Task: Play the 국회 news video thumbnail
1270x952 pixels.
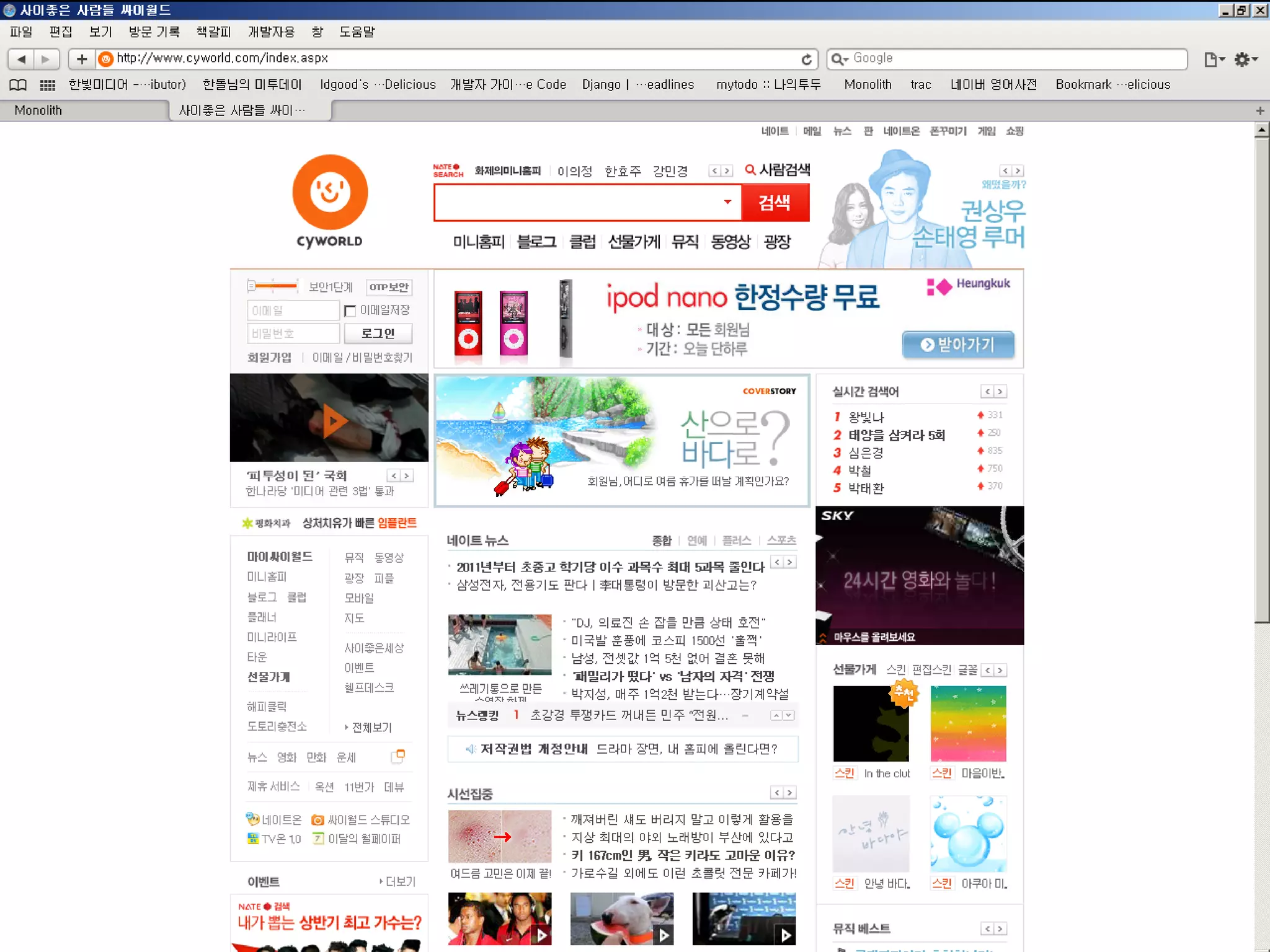Action: 333,421
